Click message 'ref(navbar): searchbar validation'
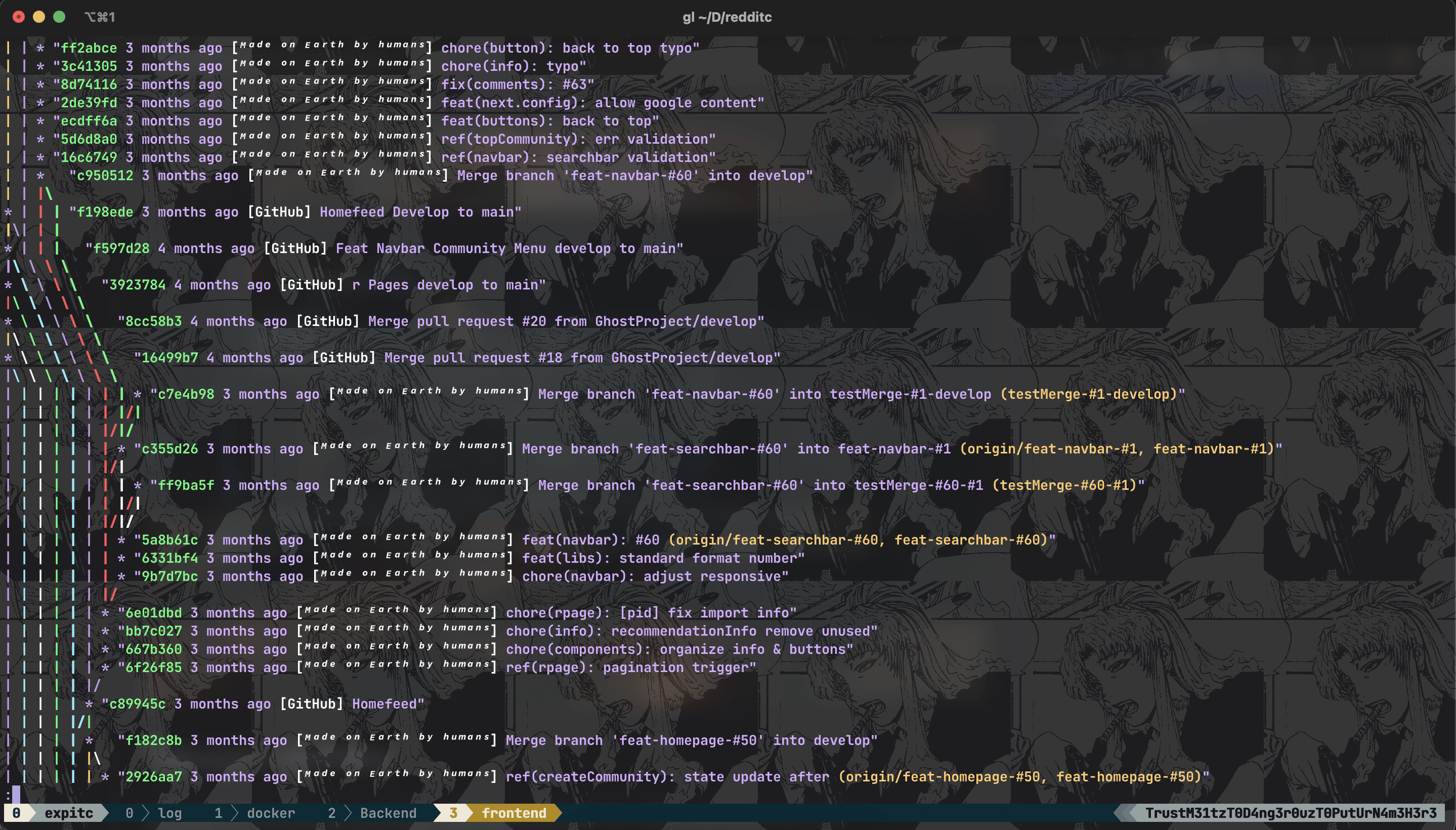This screenshot has width=1456, height=830. click(x=574, y=157)
